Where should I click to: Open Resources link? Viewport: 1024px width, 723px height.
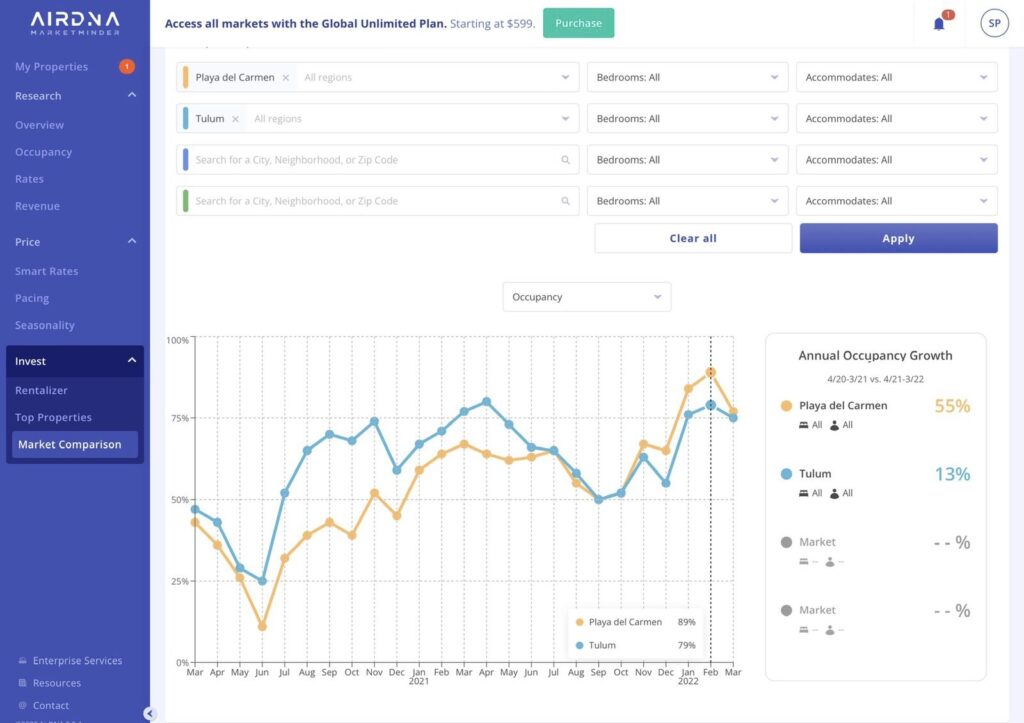[57, 683]
